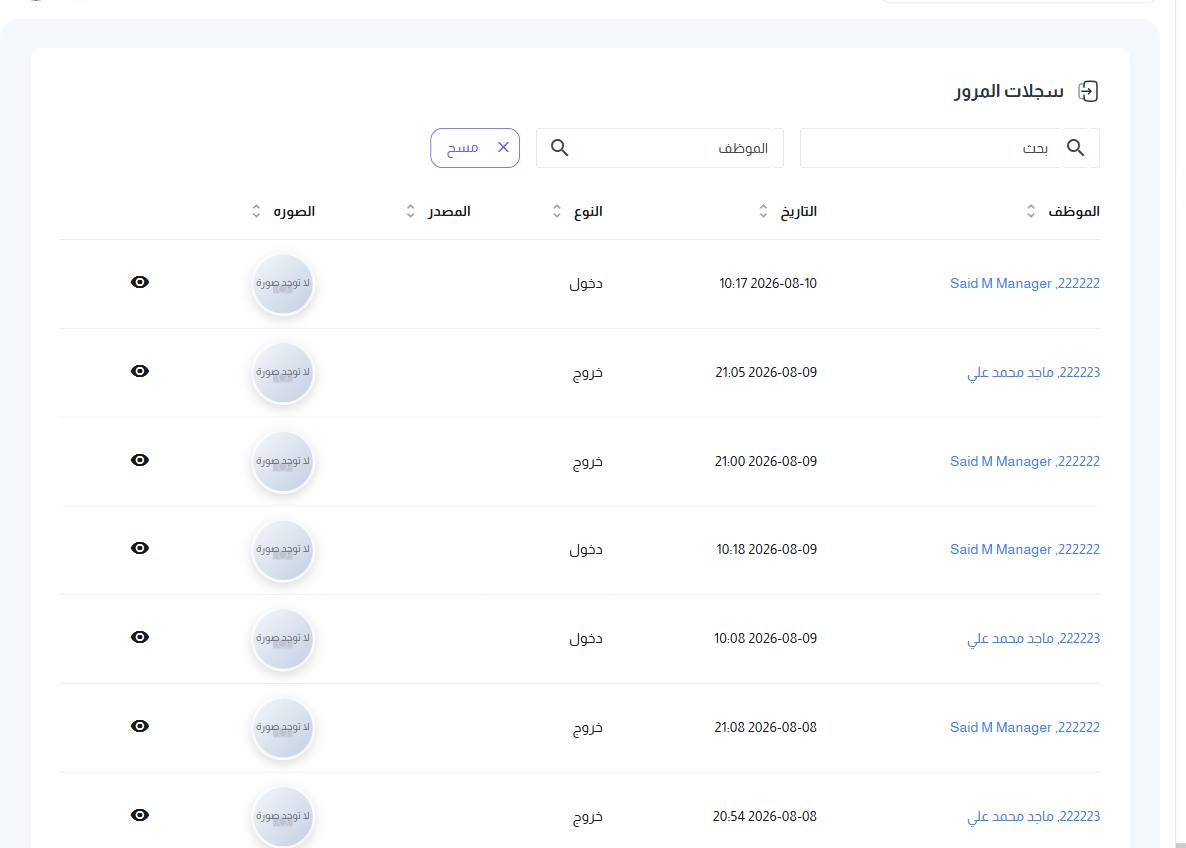Screen dimensions: 1186x848
Task: Sort table by المصدر column arrows
Action: (410, 211)
